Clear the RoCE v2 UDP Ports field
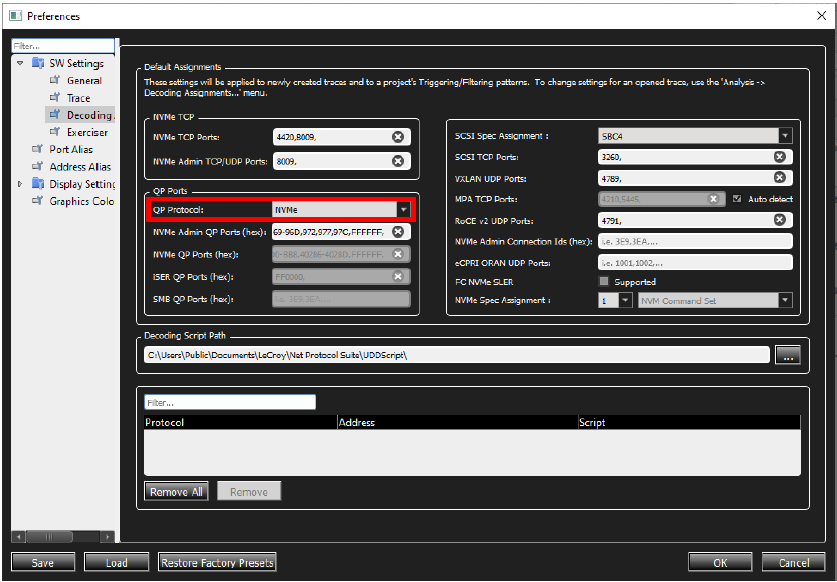The width and height of the screenshot is (837, 582). pyautogui.click(x=779, y=220)
